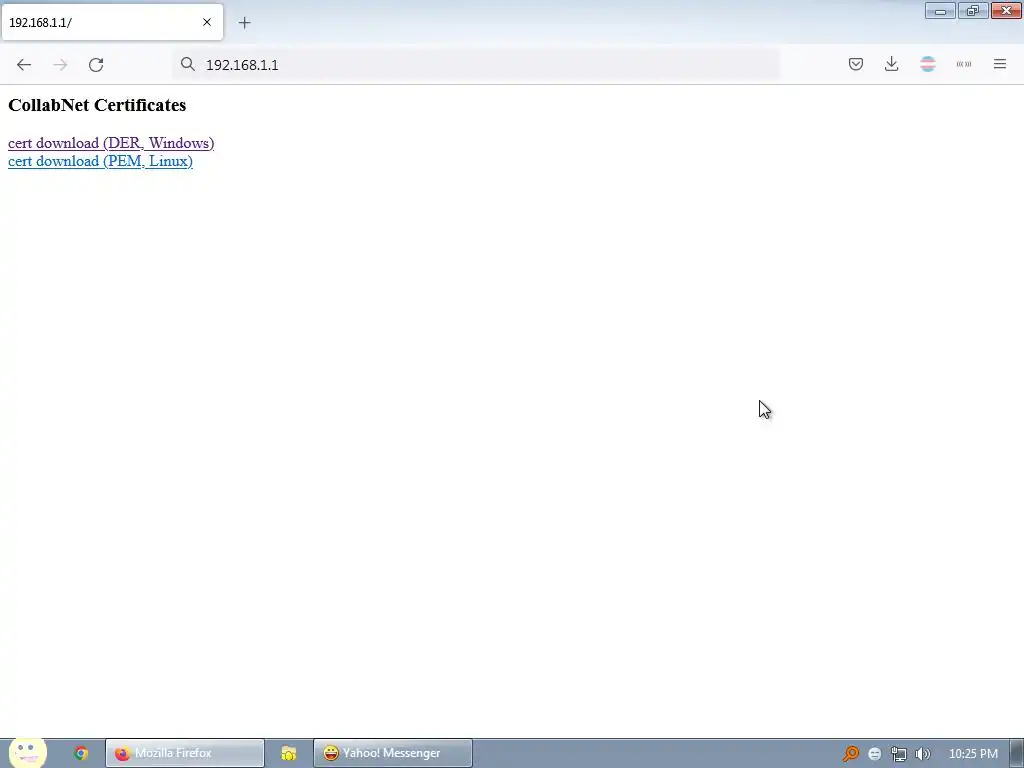Click the 10:25 PM clock

pos(973,754)
